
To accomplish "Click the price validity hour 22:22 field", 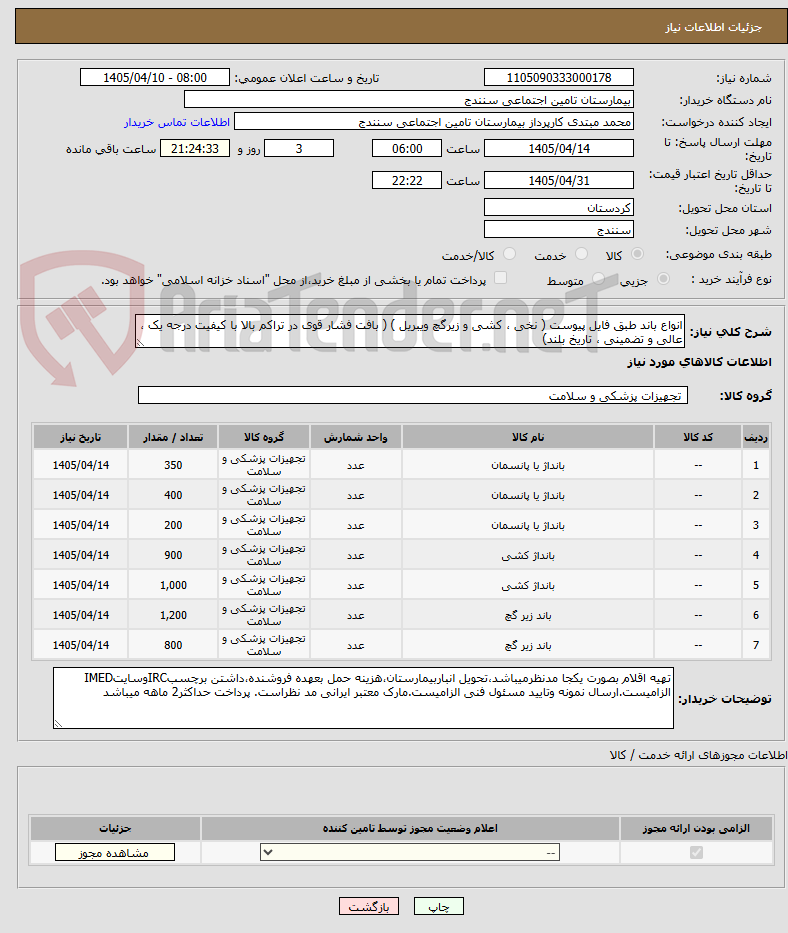I will tap(407, 180).
